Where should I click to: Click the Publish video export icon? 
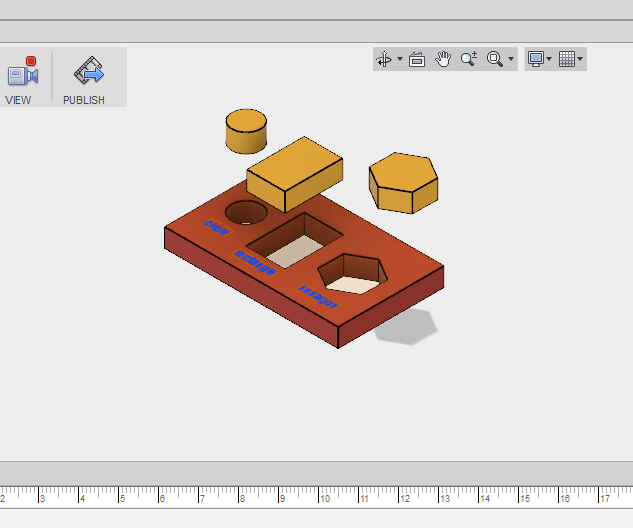[x=88, y=72]
